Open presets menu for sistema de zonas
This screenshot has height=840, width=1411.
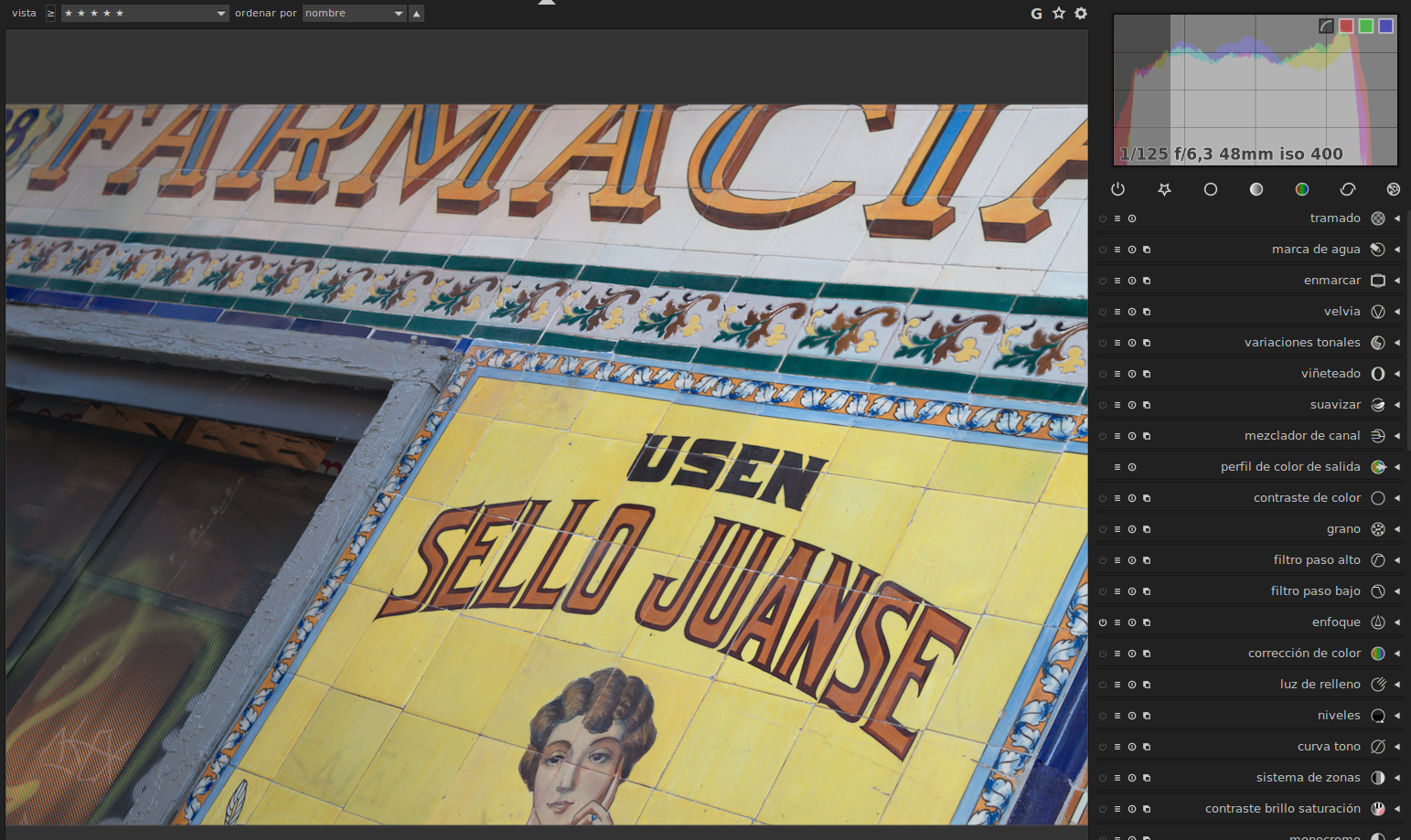(x=1117, y=778)
